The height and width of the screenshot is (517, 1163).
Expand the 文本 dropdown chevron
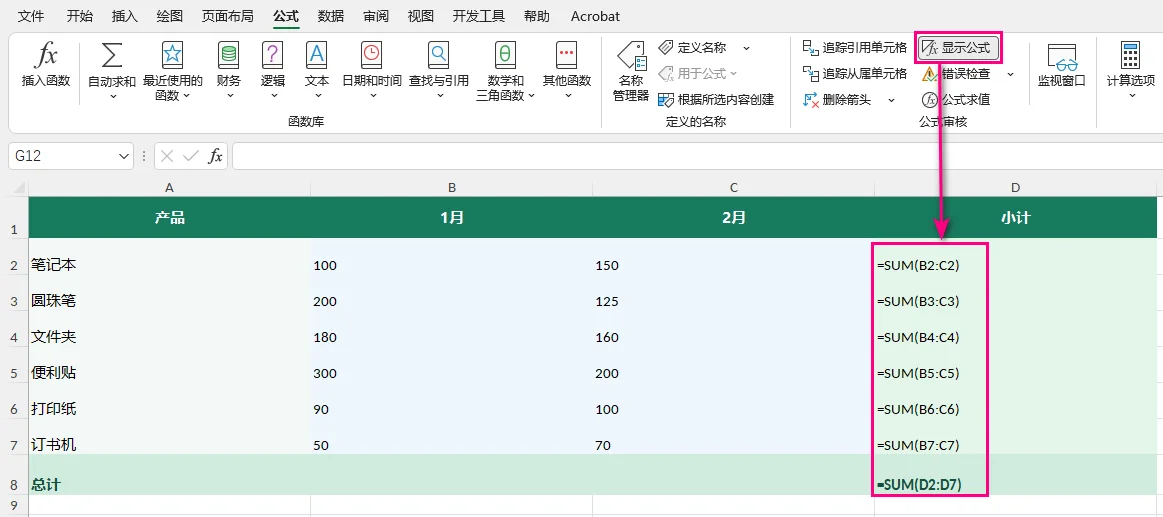(x=317, y=96)
